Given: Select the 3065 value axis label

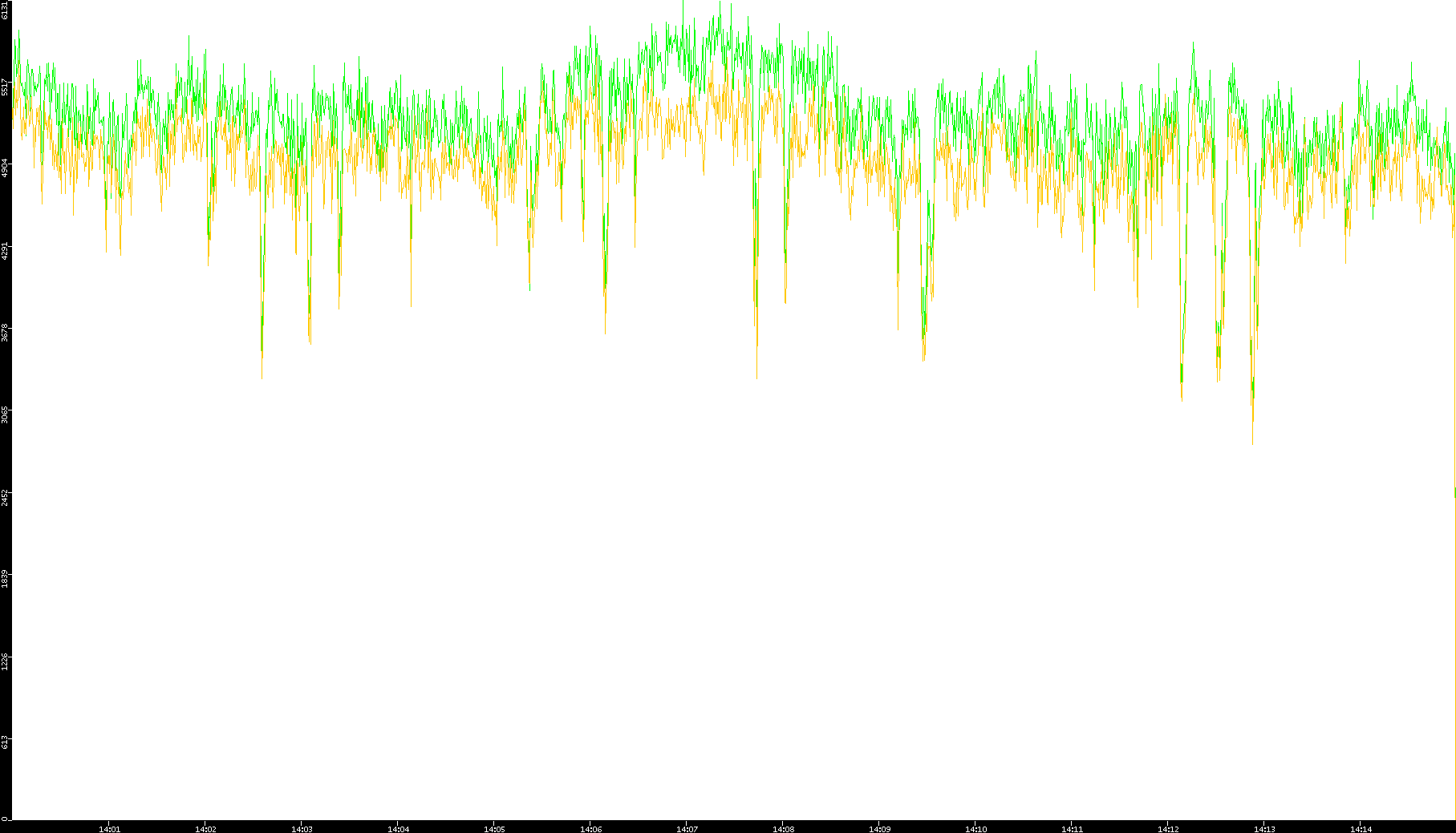Looking at the screenshot, I should click(6, 414).
